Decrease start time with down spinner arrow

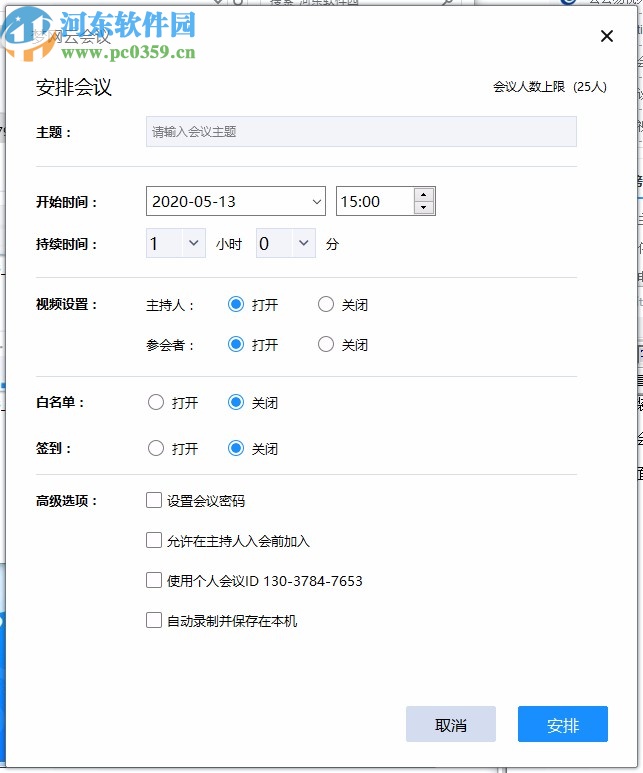pyautogui.click(x=424, y=208)
